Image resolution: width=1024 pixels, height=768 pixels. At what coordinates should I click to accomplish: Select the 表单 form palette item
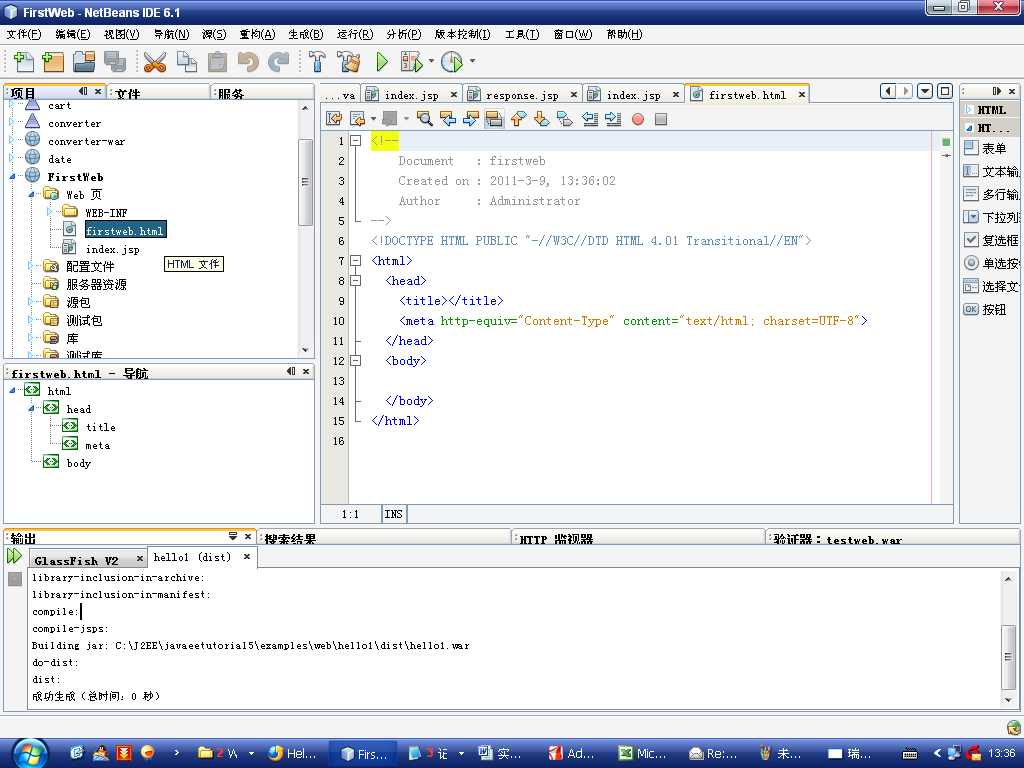(x=991, y=148)
